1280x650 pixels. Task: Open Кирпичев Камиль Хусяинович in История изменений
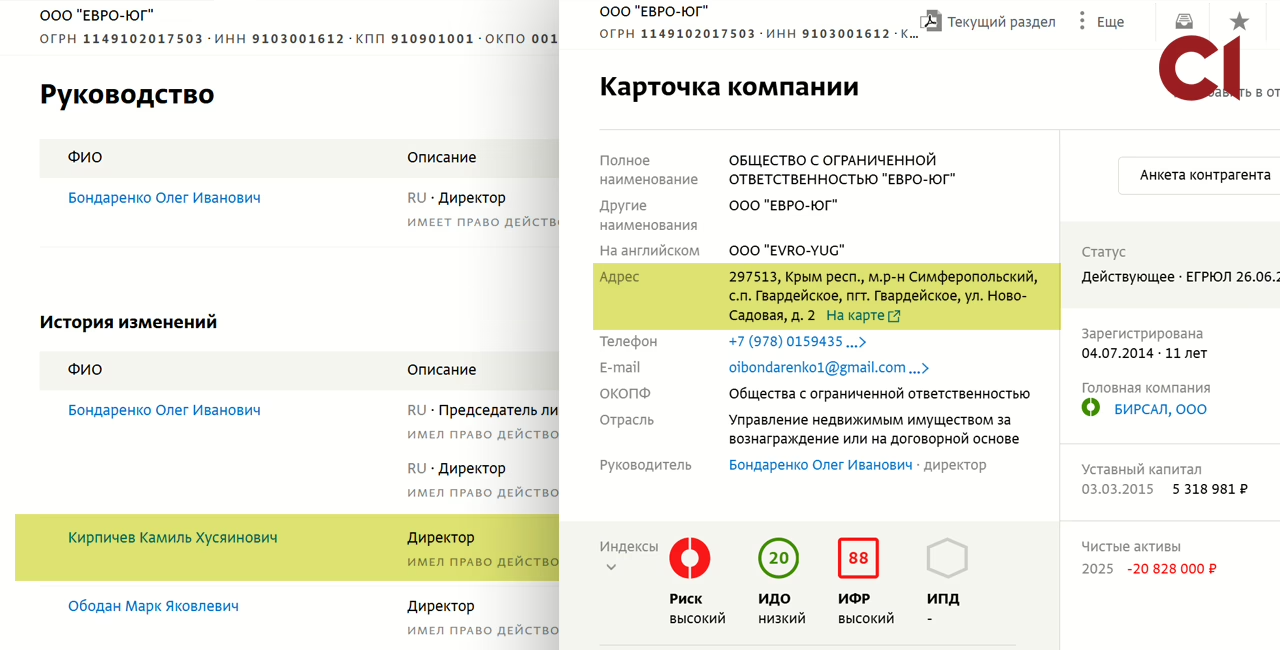(172, 538)
